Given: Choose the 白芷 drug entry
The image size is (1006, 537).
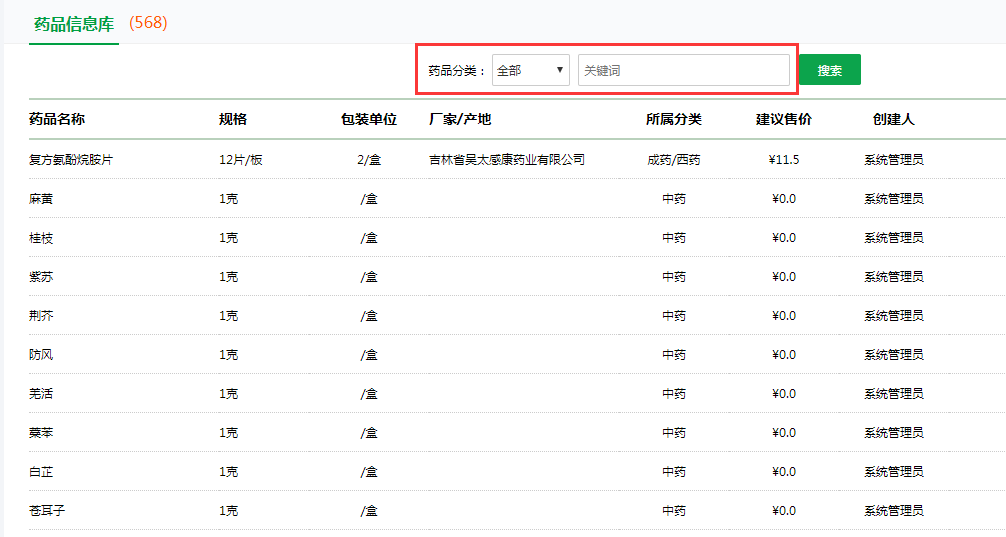Looking at the screenshot, I should coord(41,472).
